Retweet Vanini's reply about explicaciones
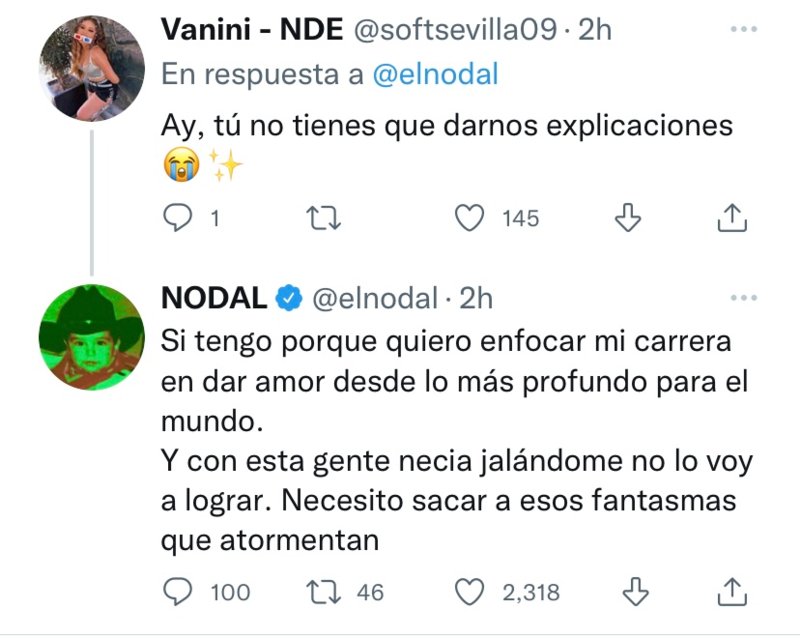The width and height of the screenshot is (800, 638). [x=323, y=218]
